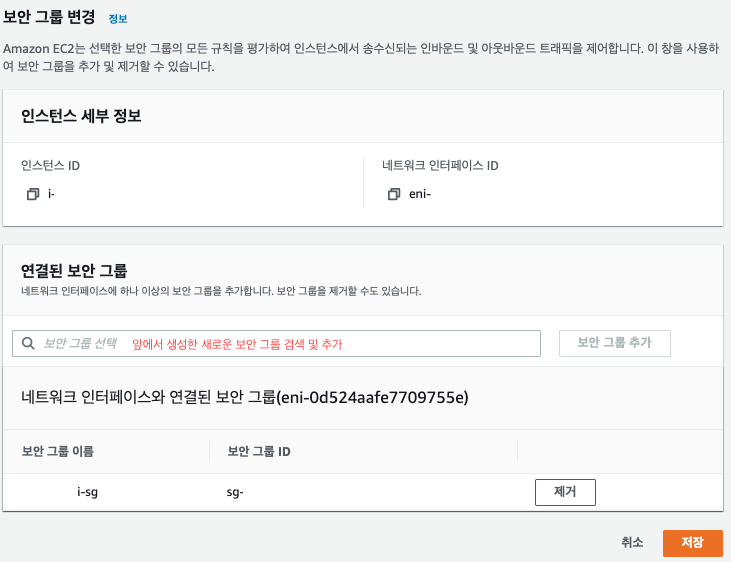The height and width of the screenshot is (562, 731).
Task: Click the 네트워크 인터페이스 ID label
Action: click(441, 166)
